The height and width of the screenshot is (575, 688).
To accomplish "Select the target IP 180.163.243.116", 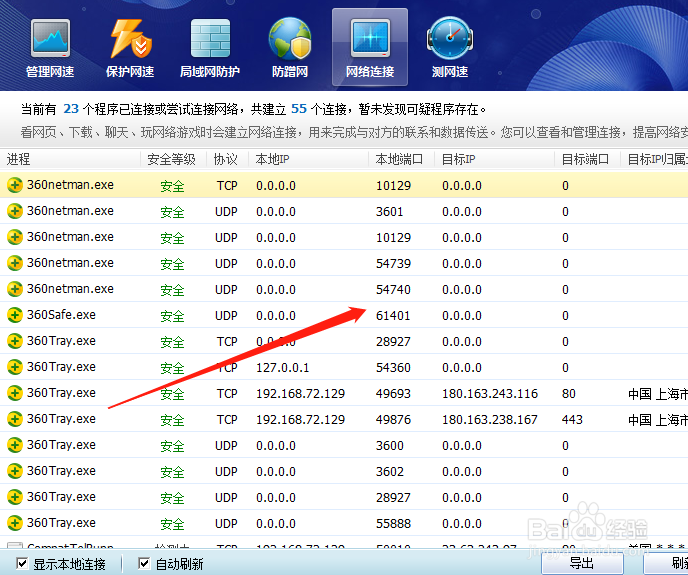I will (x=490, y=393).
